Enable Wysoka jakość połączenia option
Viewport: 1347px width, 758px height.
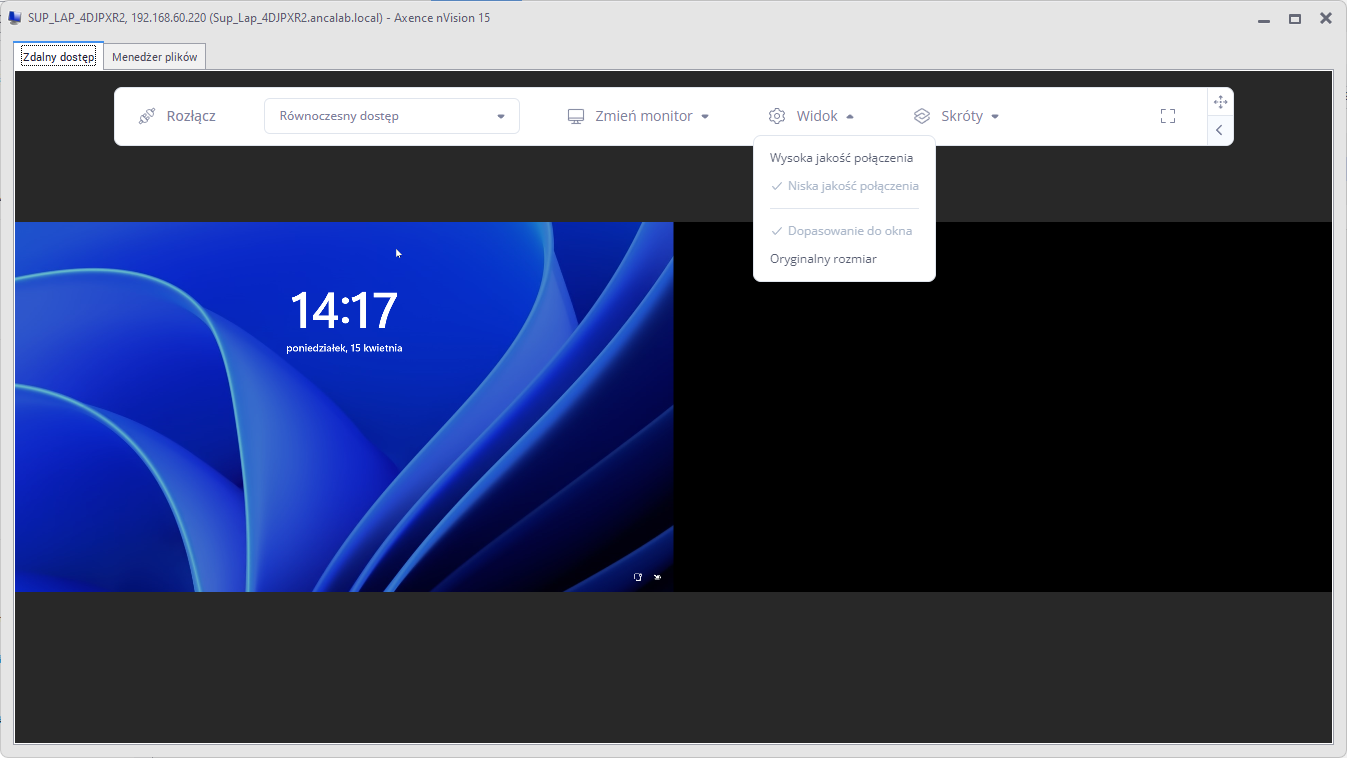841,158
